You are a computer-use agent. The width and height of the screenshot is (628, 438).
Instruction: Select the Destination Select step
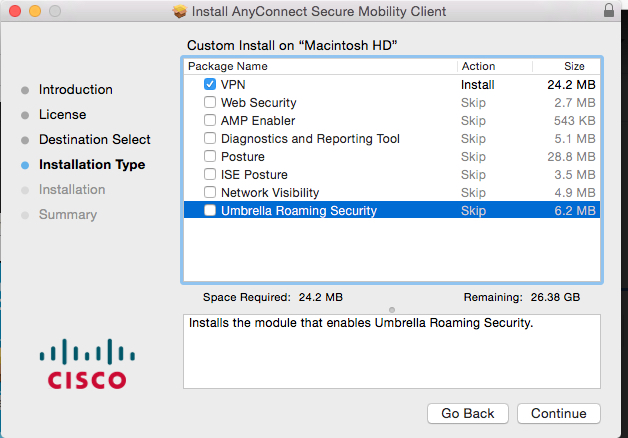click(x=95, y=139)
